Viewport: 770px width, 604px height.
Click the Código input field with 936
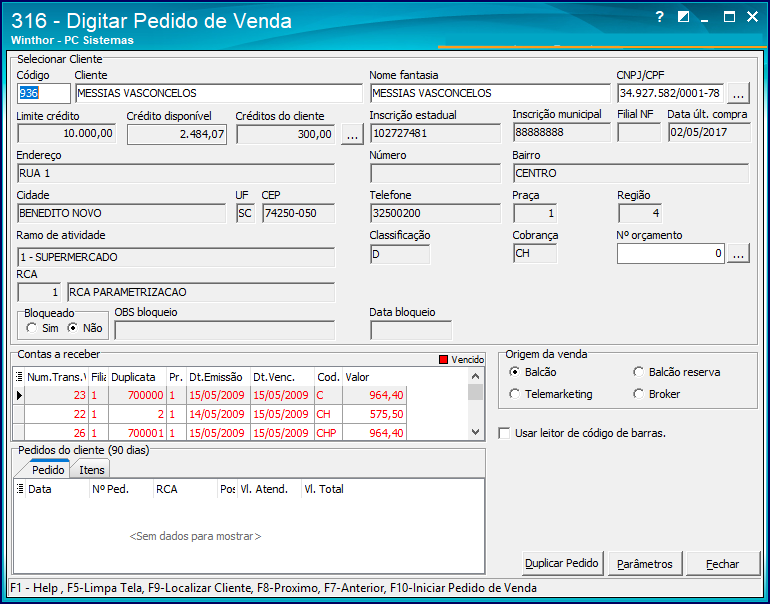(44, 93)
